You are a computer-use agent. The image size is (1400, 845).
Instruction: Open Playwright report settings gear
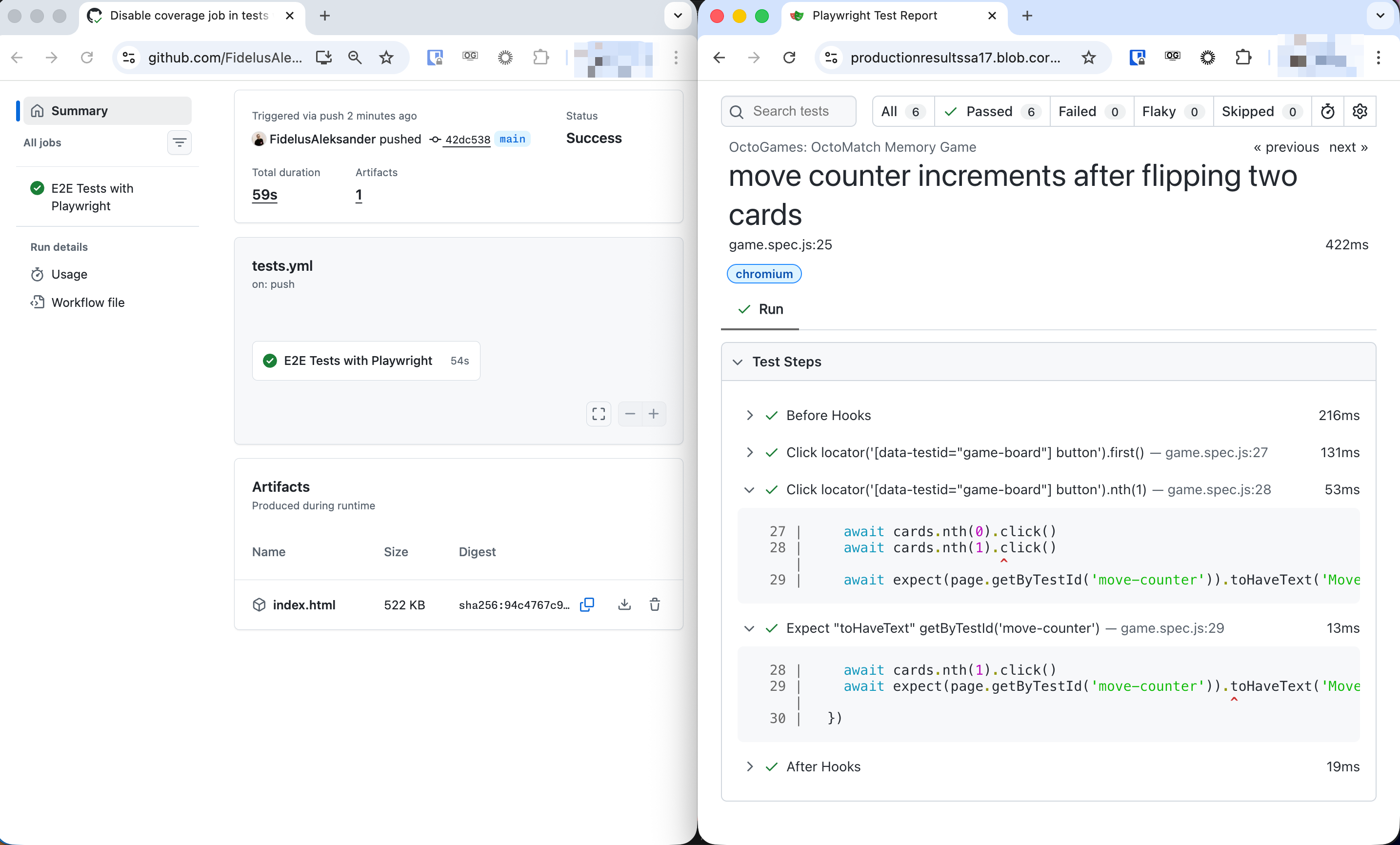[x=1360, y=111]
